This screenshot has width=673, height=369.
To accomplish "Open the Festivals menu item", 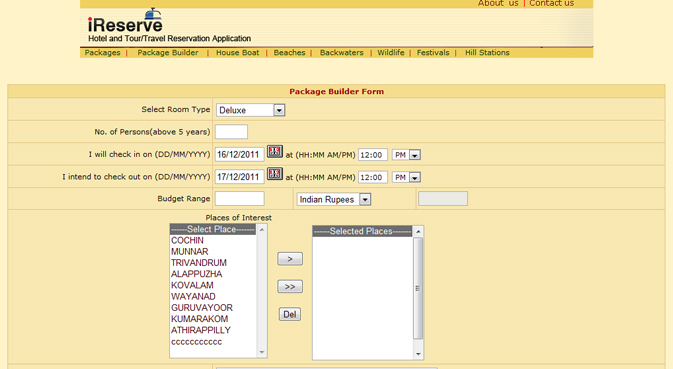I will click(x=433, y=52).
